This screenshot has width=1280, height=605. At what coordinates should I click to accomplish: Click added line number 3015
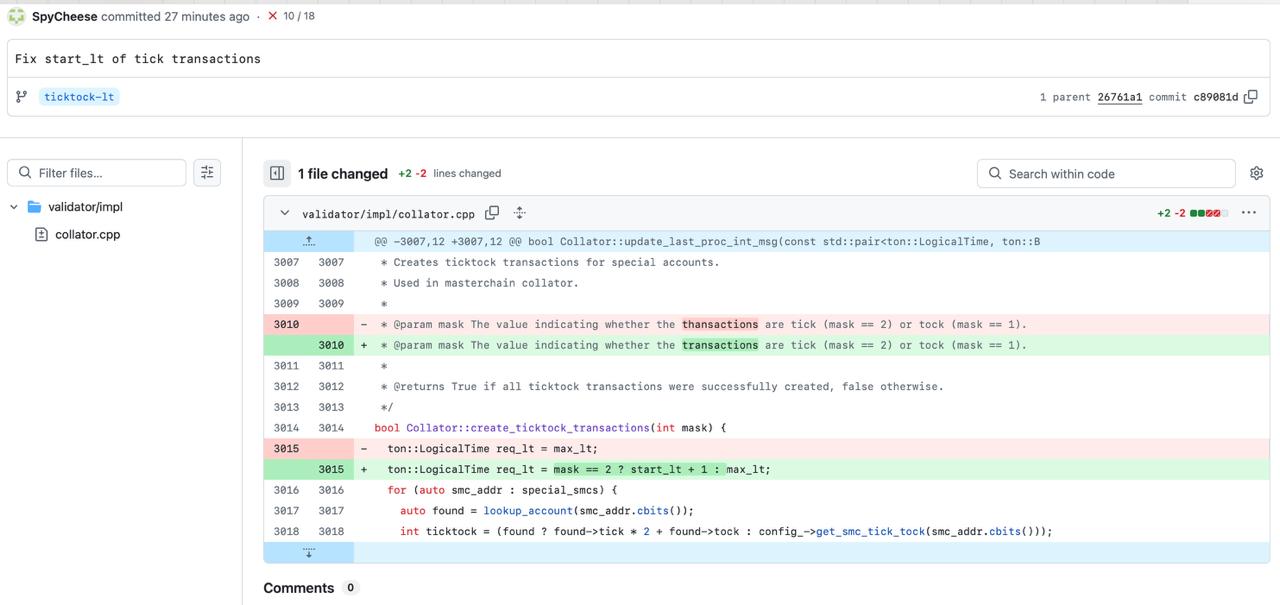pos(331,469)
